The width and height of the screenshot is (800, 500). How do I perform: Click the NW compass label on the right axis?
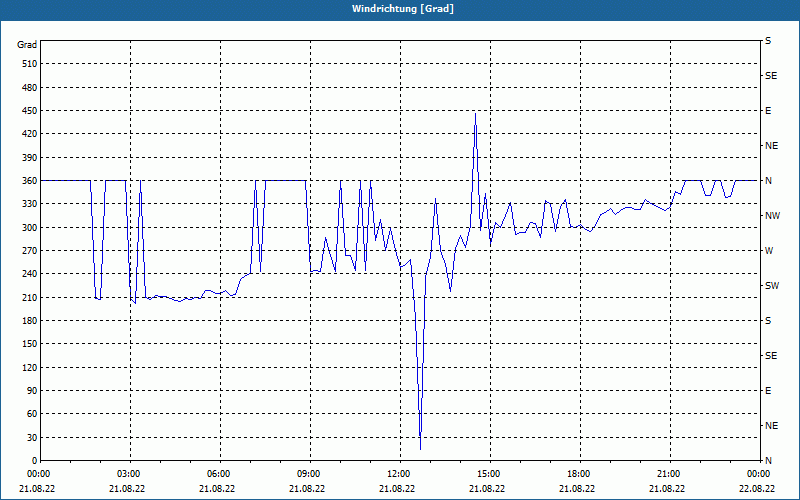point(772,216)
